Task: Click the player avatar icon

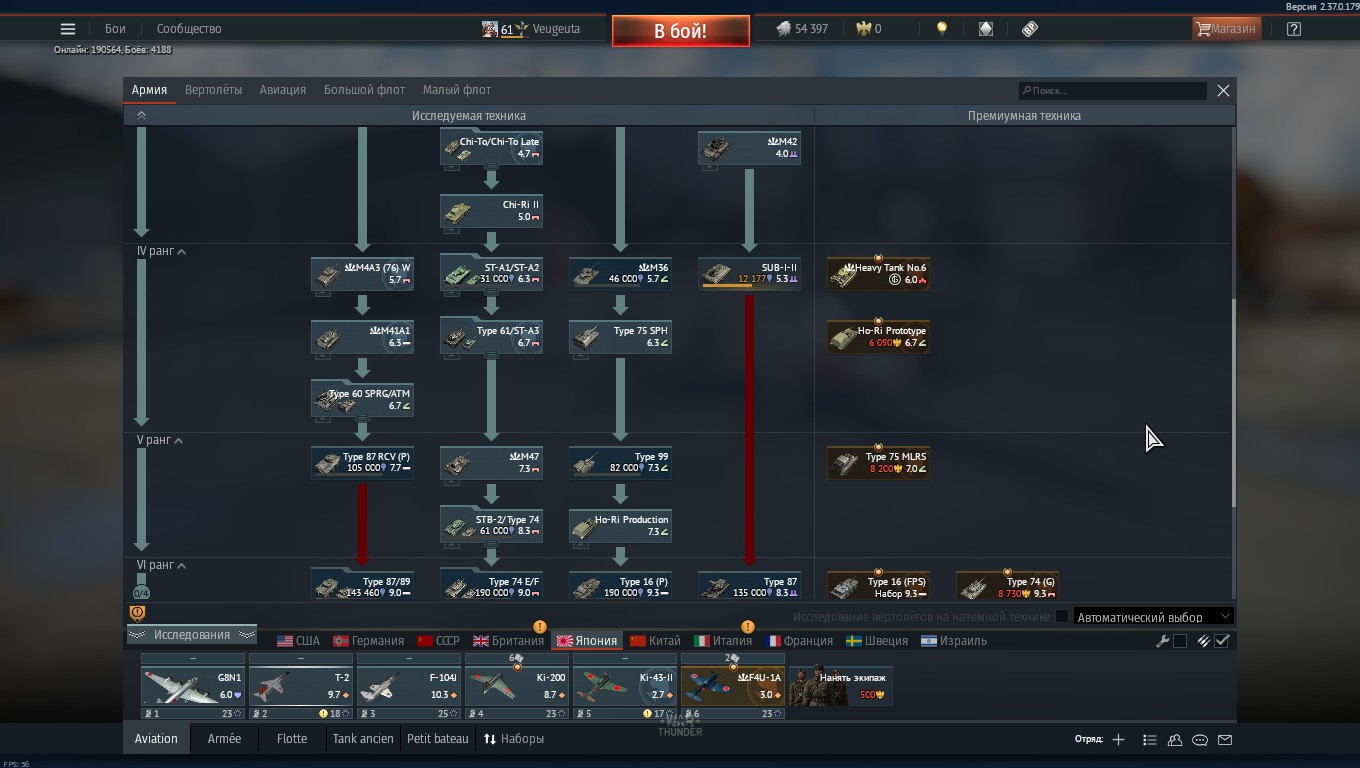Action: [490, 29]
